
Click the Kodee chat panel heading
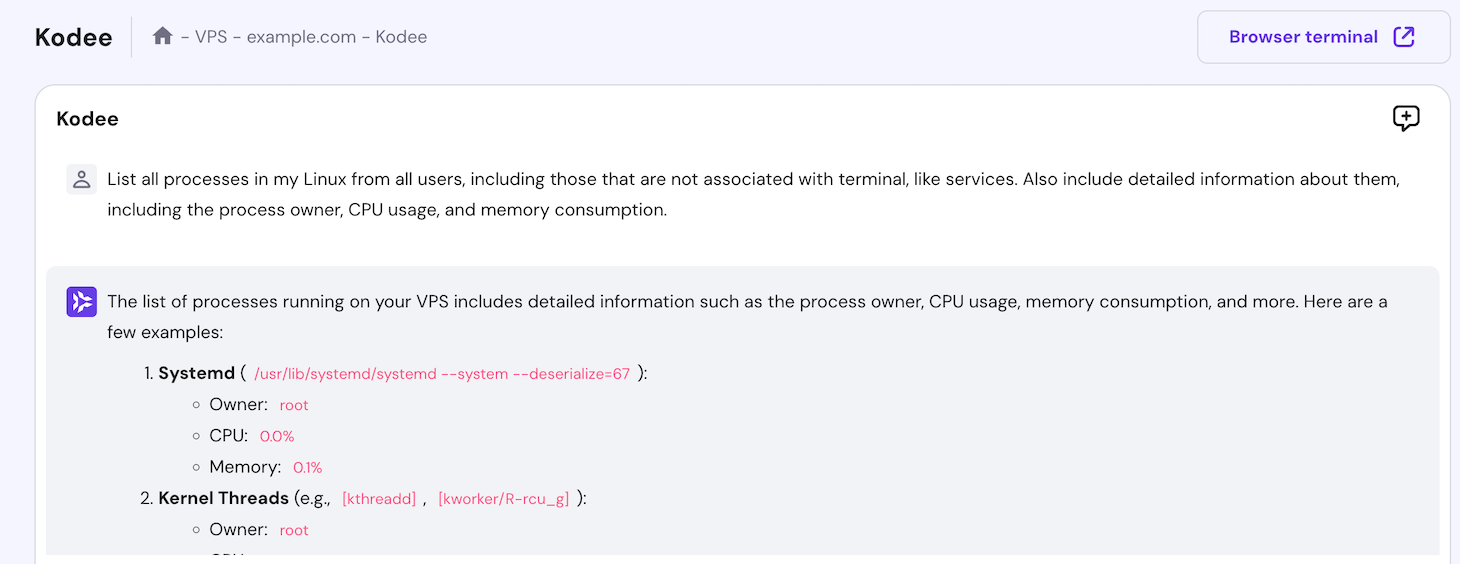click(x=87, y=119)
